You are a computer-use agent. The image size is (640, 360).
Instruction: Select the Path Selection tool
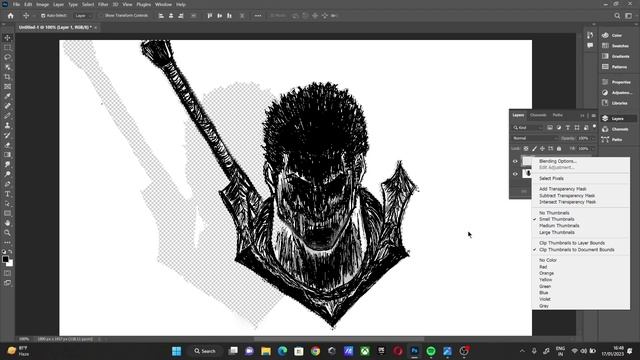[x=7, y=204]
